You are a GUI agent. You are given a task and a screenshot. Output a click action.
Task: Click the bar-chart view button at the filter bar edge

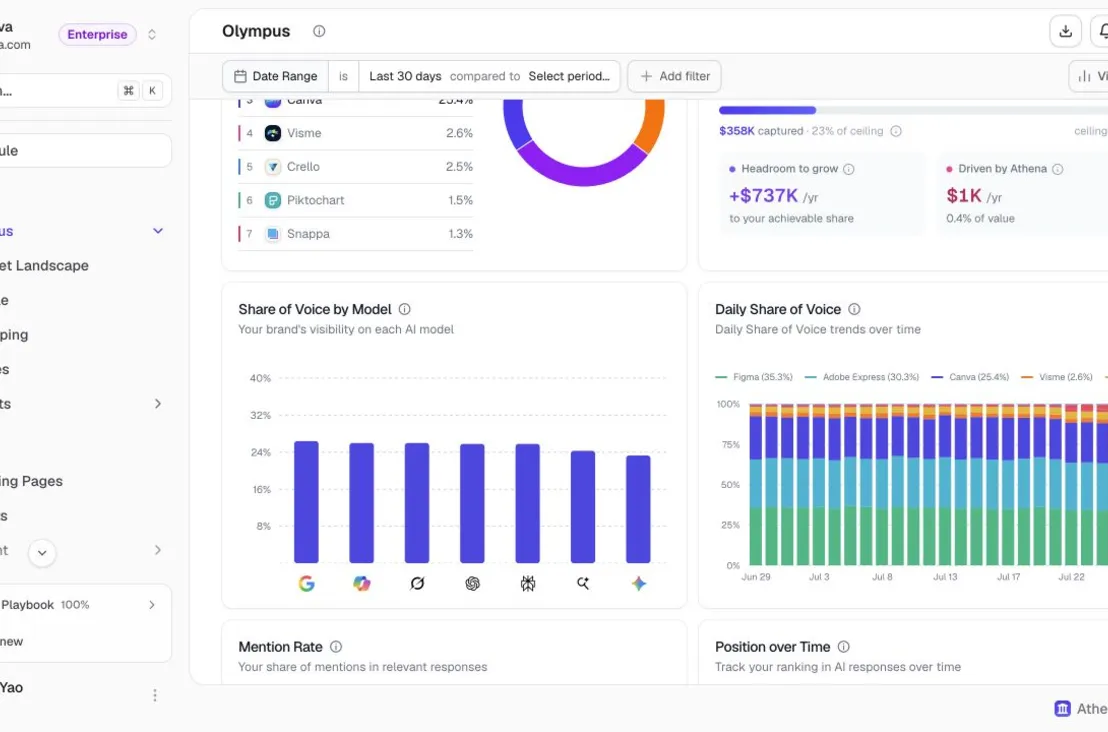tap(1089, 76)
